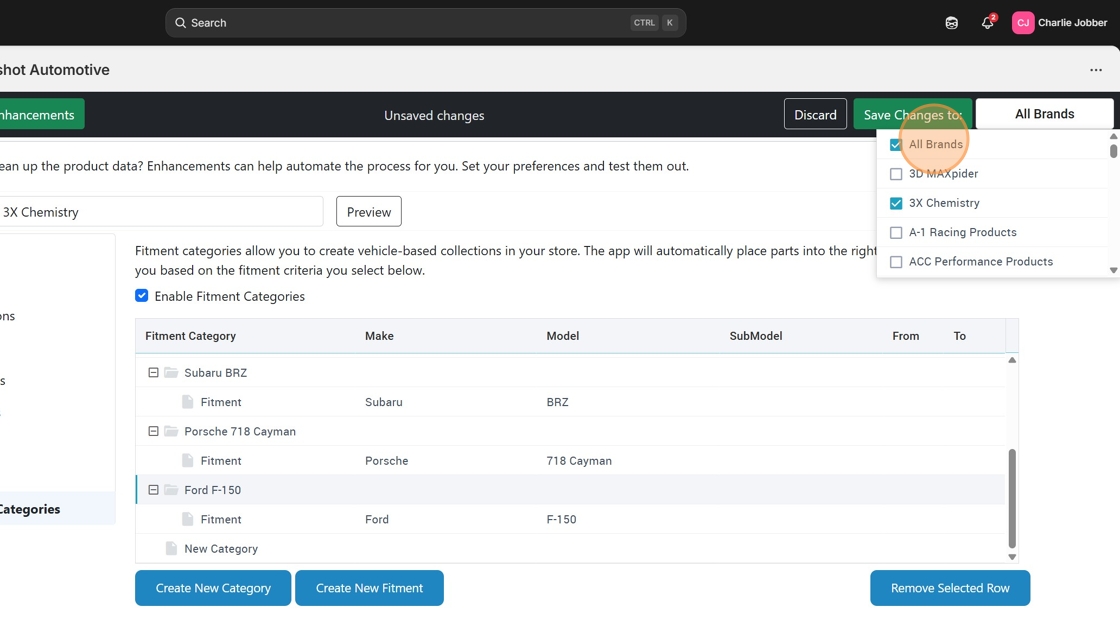Click the New Category file icon

171,548
